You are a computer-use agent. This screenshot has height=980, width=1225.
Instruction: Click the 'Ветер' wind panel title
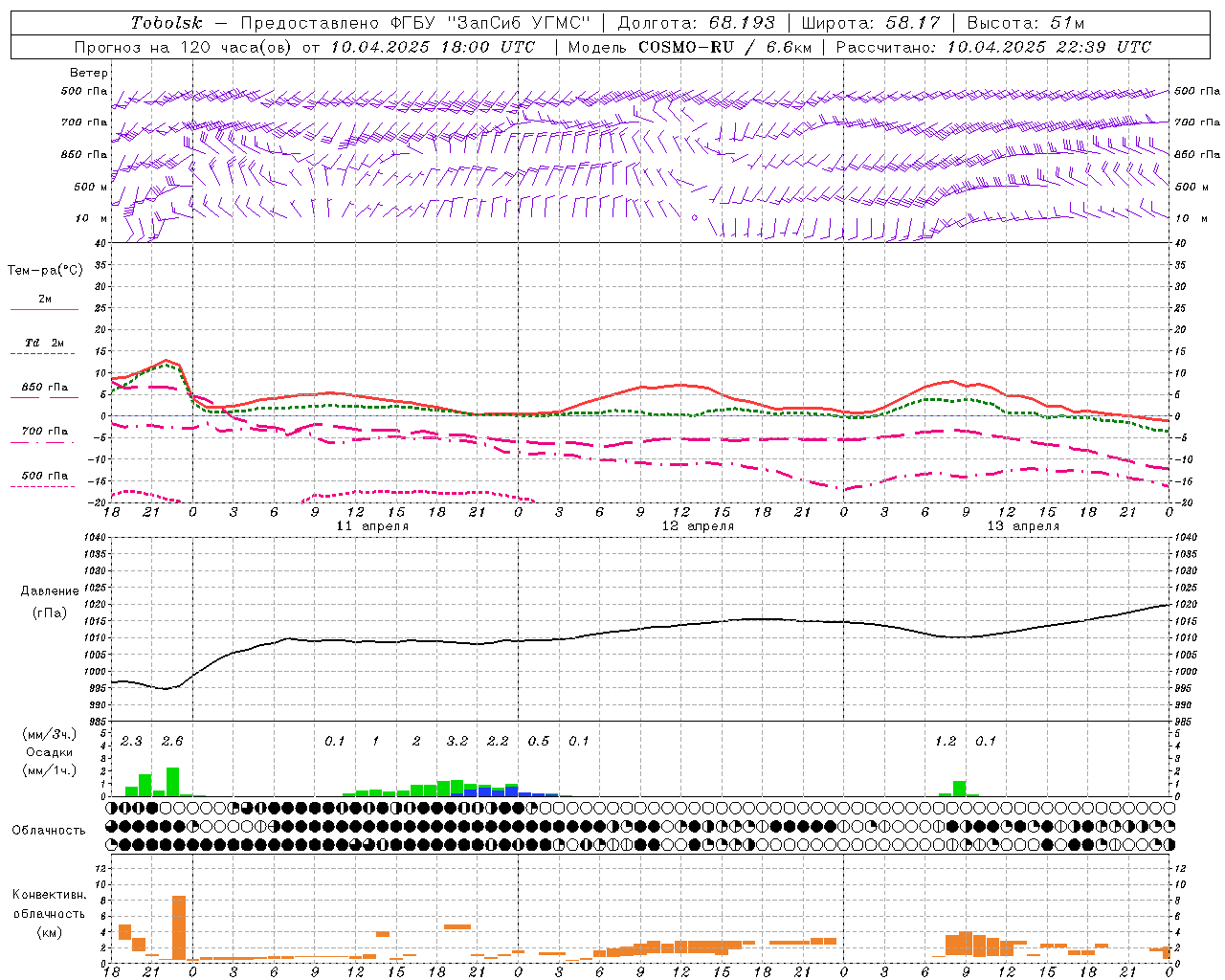(x=89, y=73)
